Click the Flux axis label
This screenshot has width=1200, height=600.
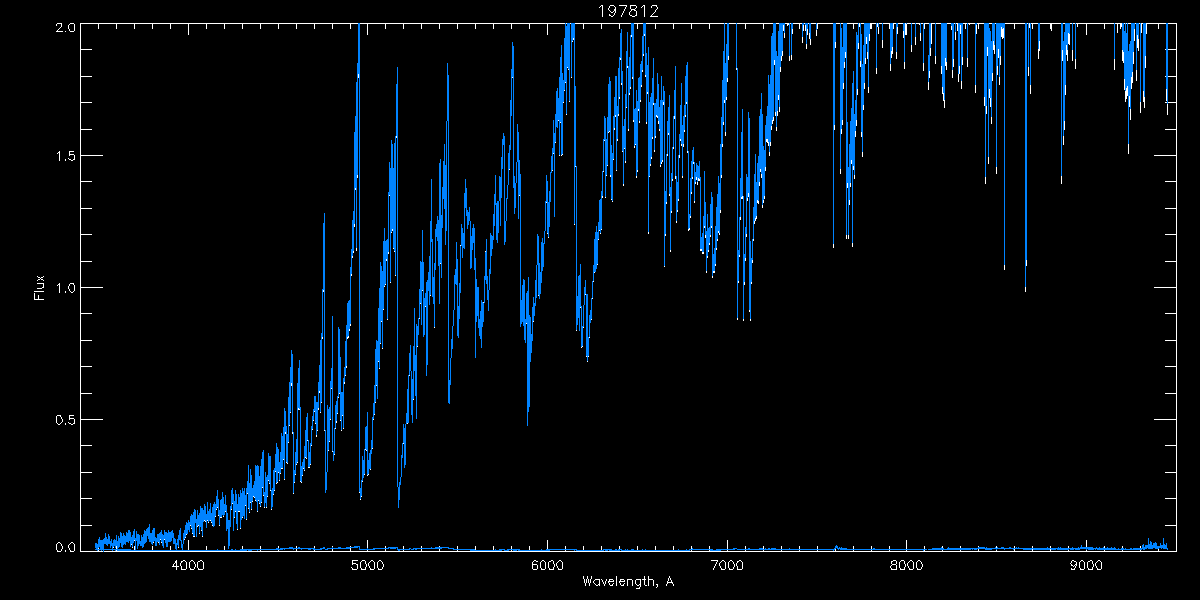coord(40,287)
